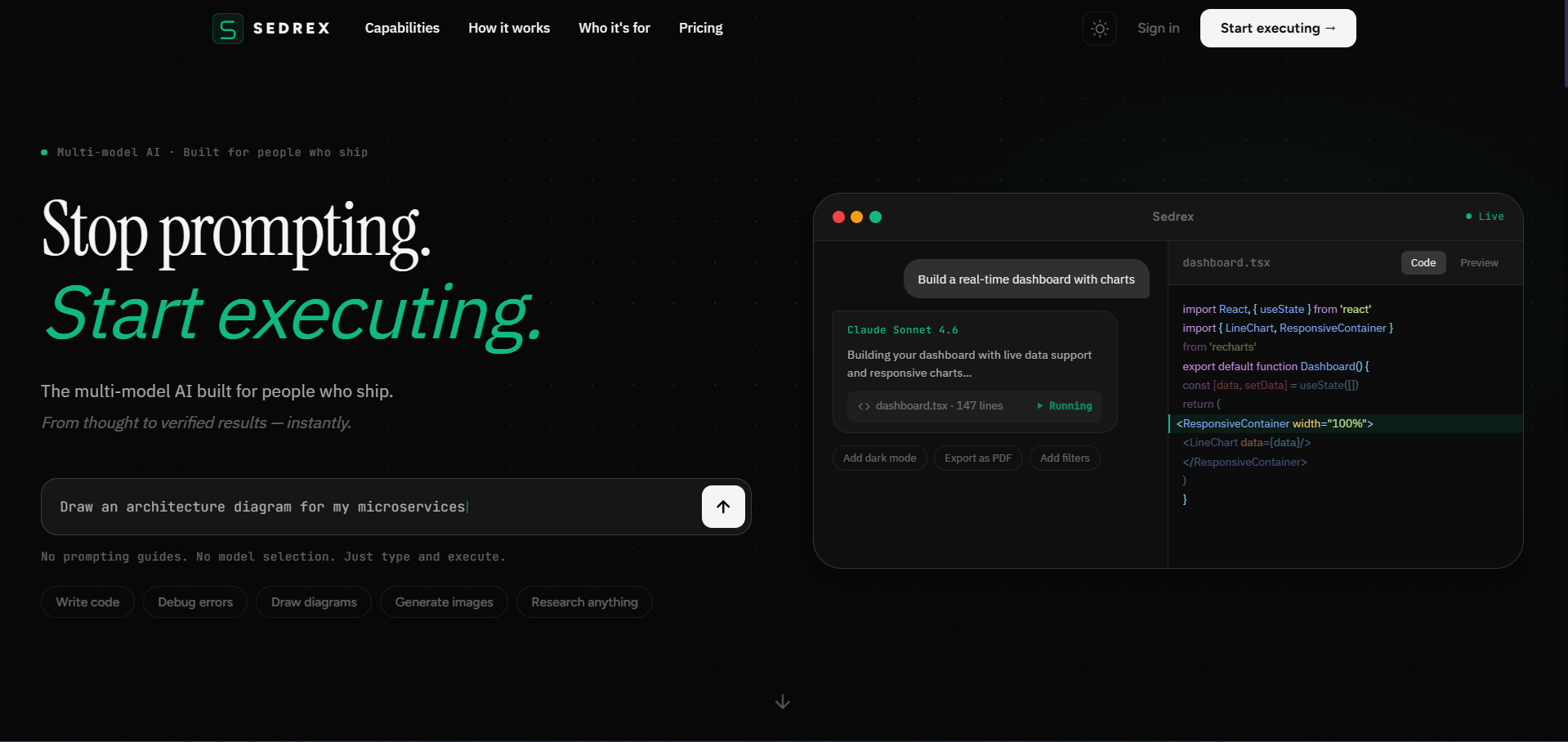Toggle the light/dark theme sun icon

[1100, 29]
